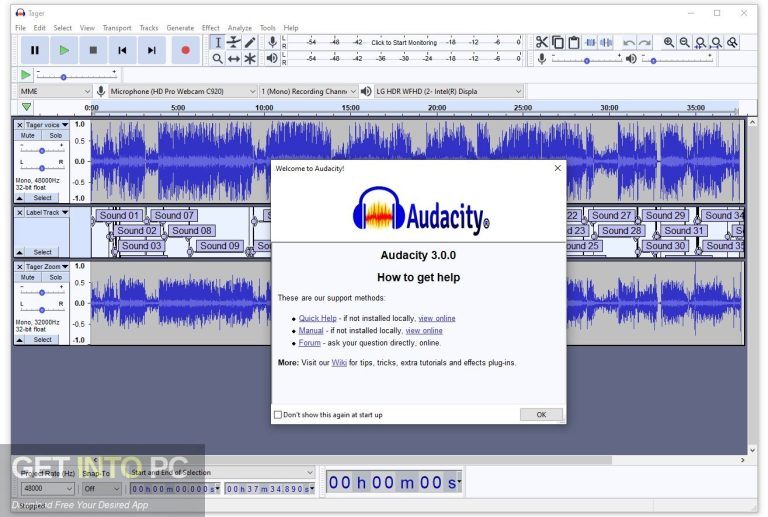Open the Forum link
Viewport: 768px width, 517px height.
310,343
